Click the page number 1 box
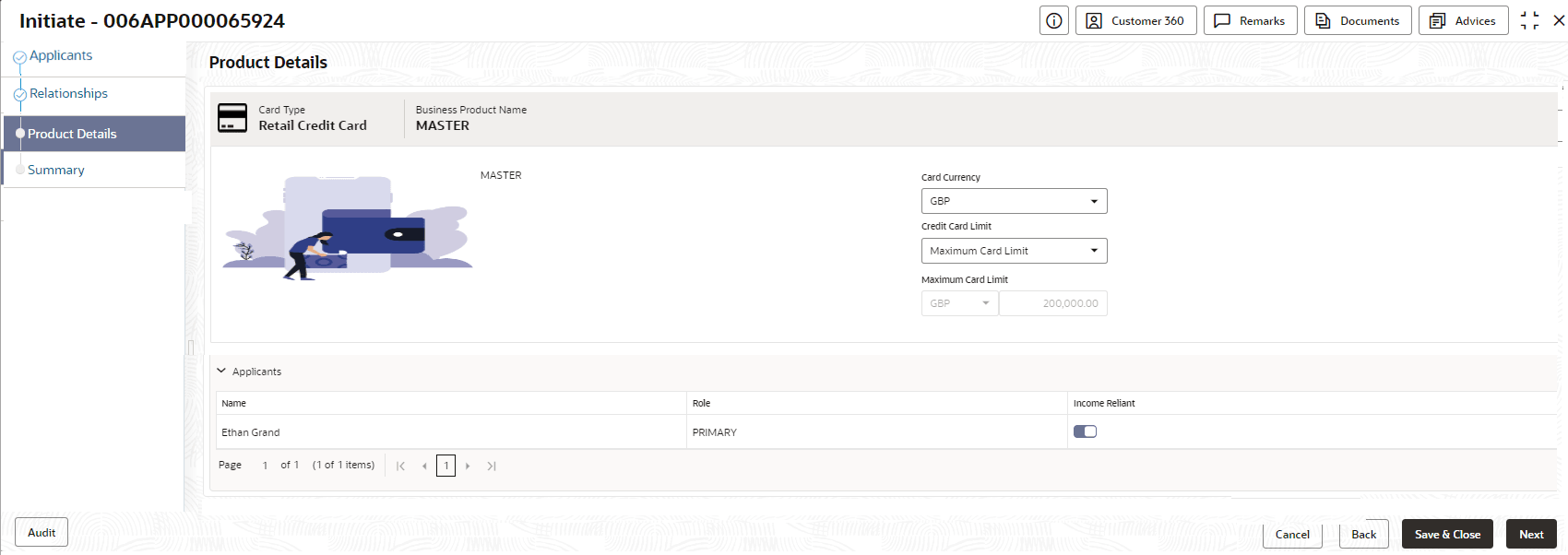 pyautogui.click(x=446, y=466)
